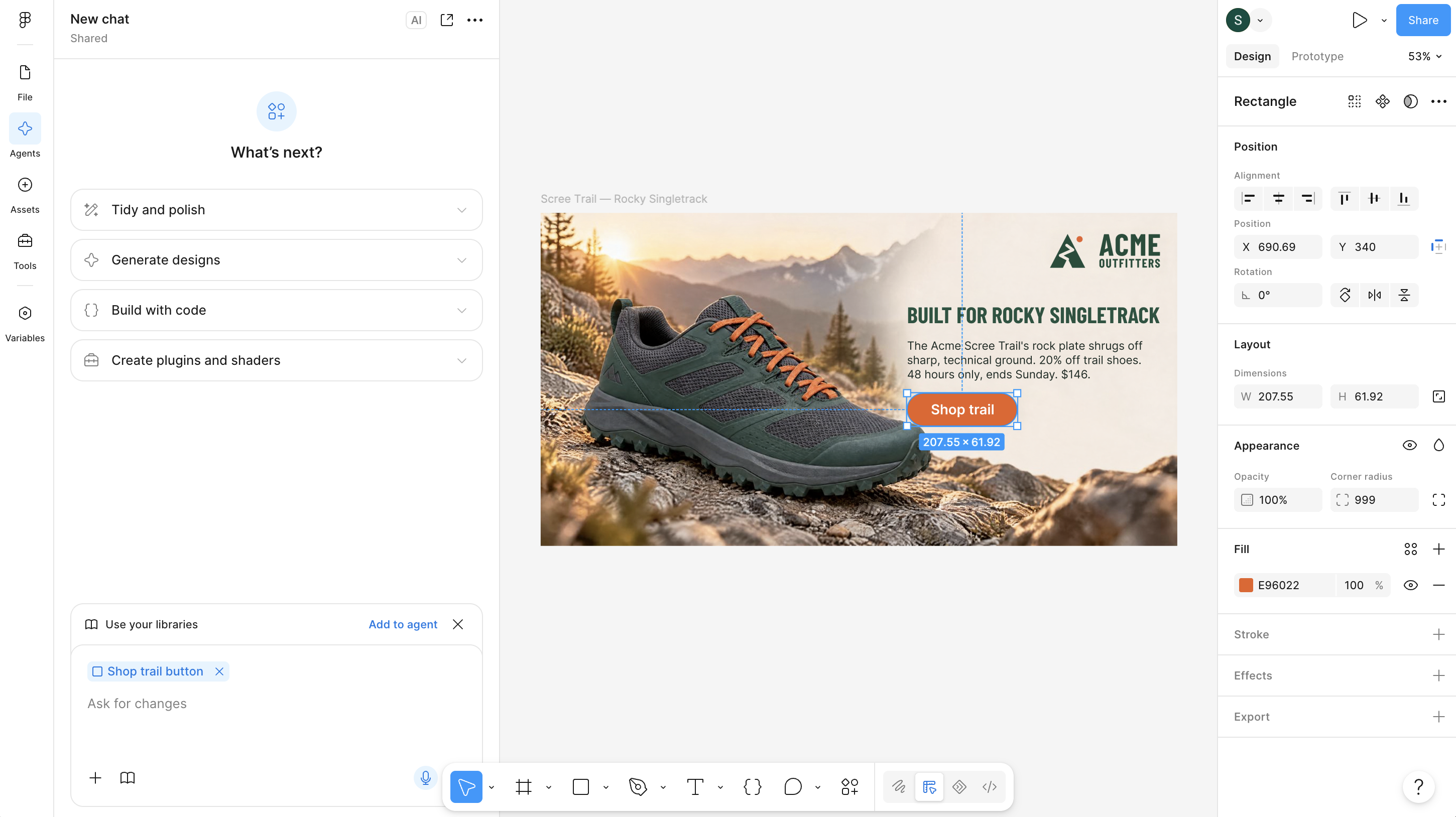Image resolution: width=1456 pixels, height=817 pixels.
Task: Flip horizontal in Rotation row
Action: (1375, 295)
